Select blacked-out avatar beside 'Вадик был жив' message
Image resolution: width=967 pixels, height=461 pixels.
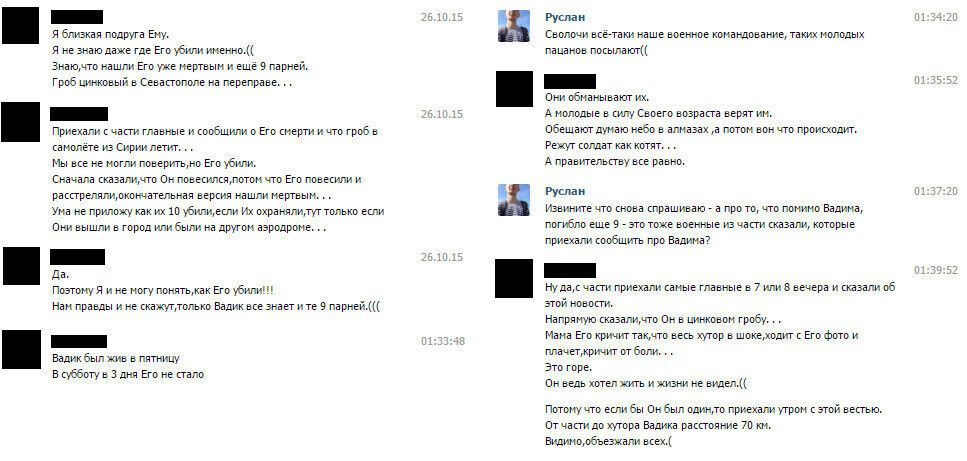pos(21,349)
